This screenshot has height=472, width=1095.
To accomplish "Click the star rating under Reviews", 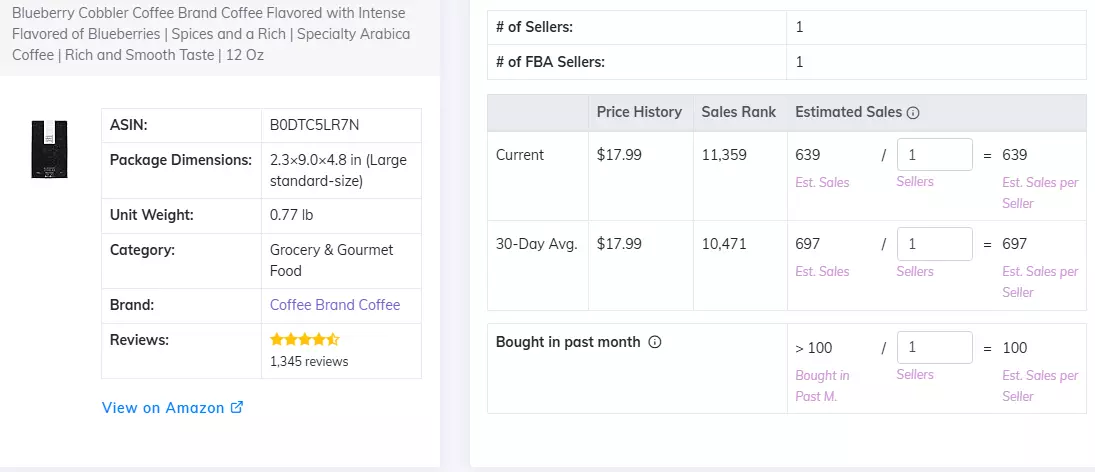I will pos(304,340).
